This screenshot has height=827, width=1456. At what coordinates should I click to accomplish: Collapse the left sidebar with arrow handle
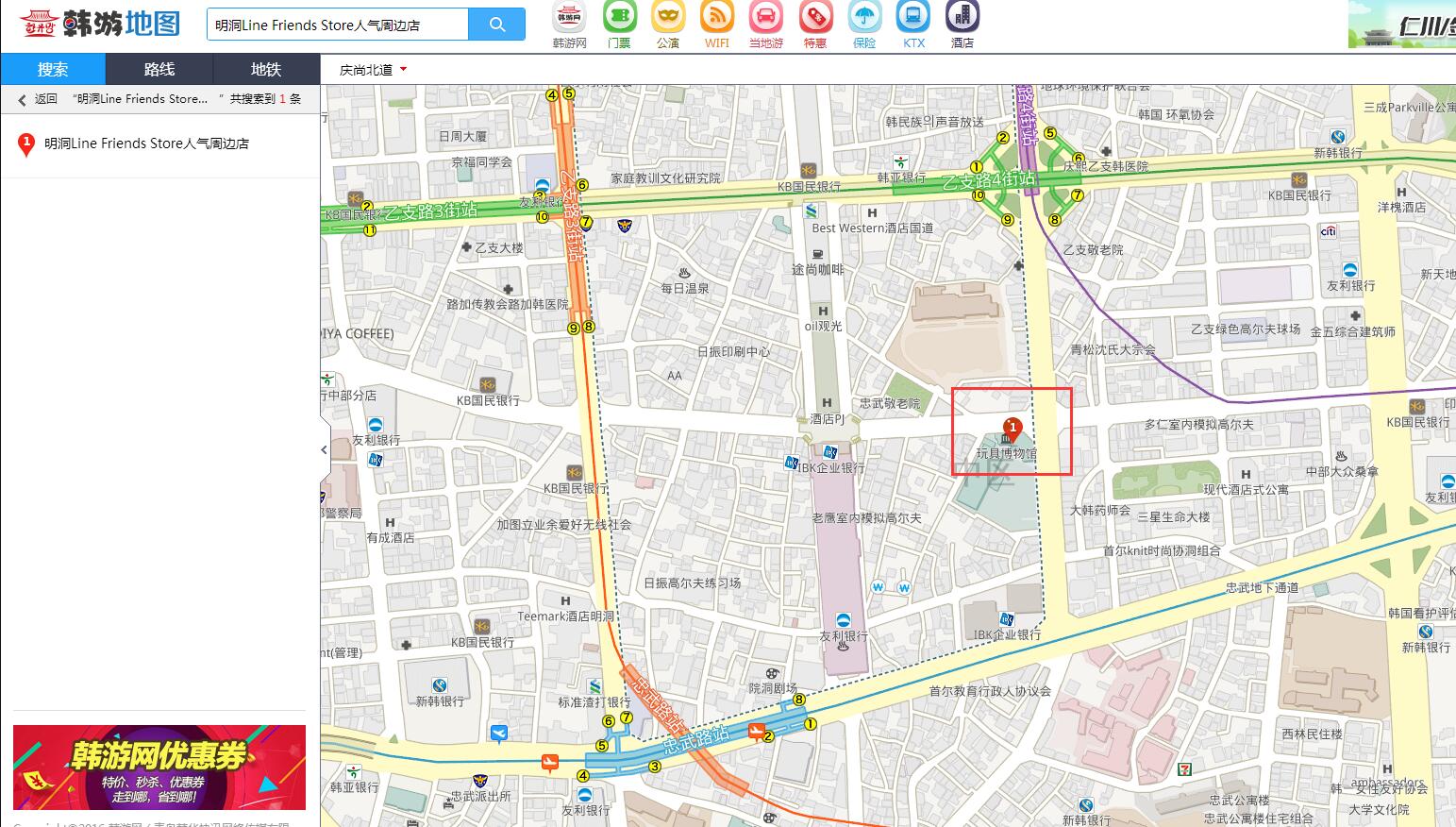325,449
